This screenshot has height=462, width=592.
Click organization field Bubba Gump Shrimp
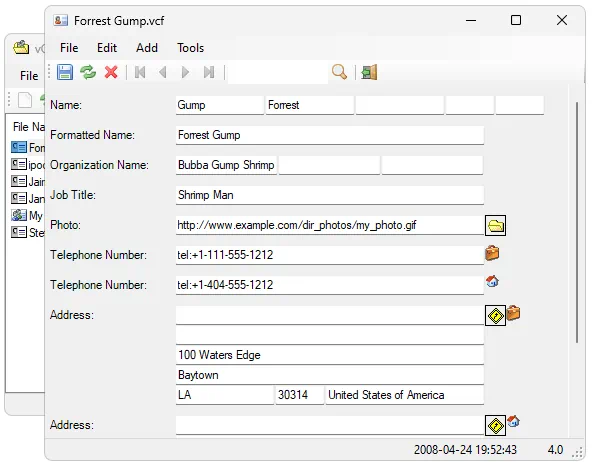click(x=226, y=165)
